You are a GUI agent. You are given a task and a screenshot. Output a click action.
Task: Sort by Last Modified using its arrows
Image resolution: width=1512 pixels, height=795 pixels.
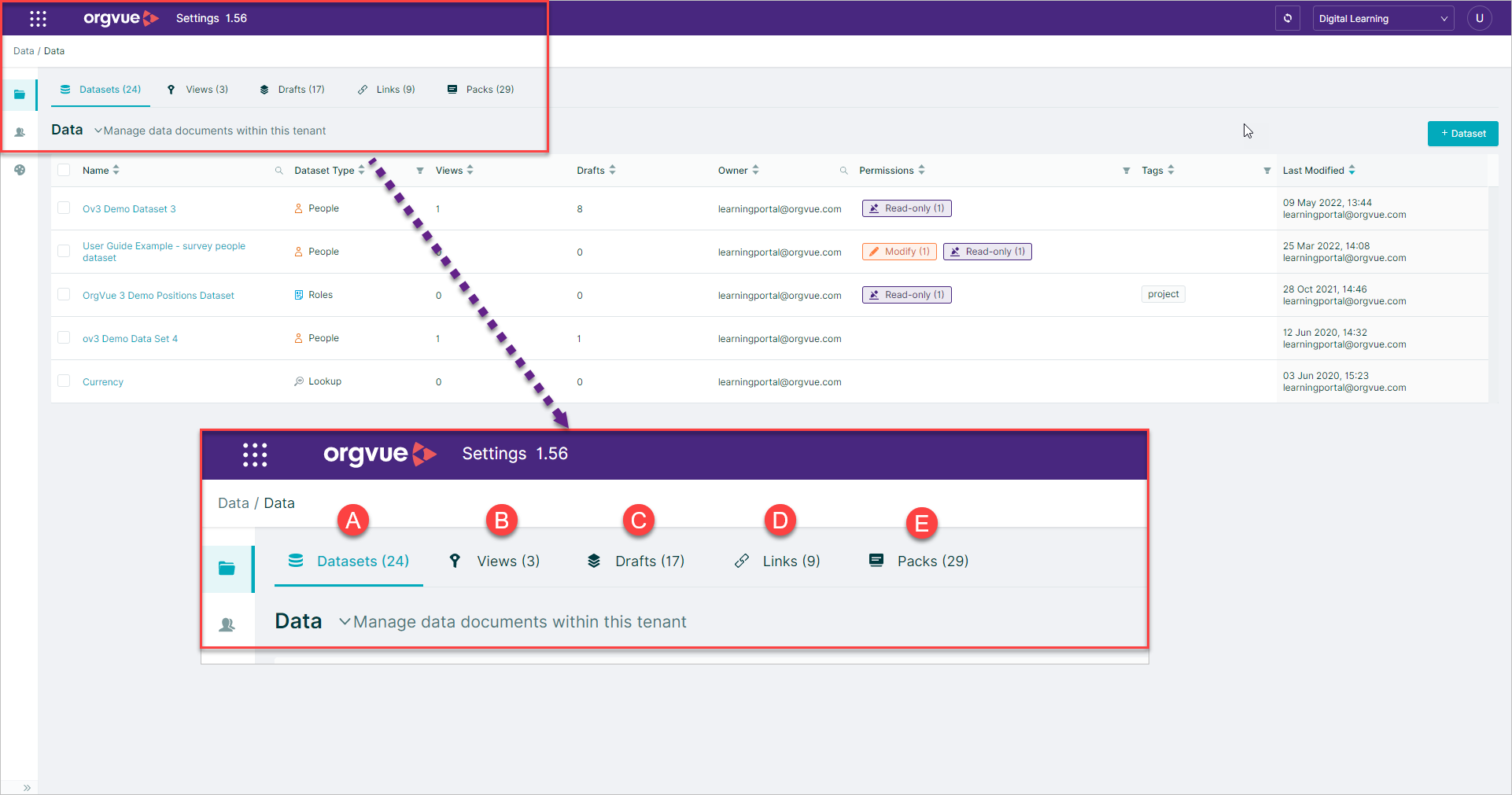click(1352, 170)
